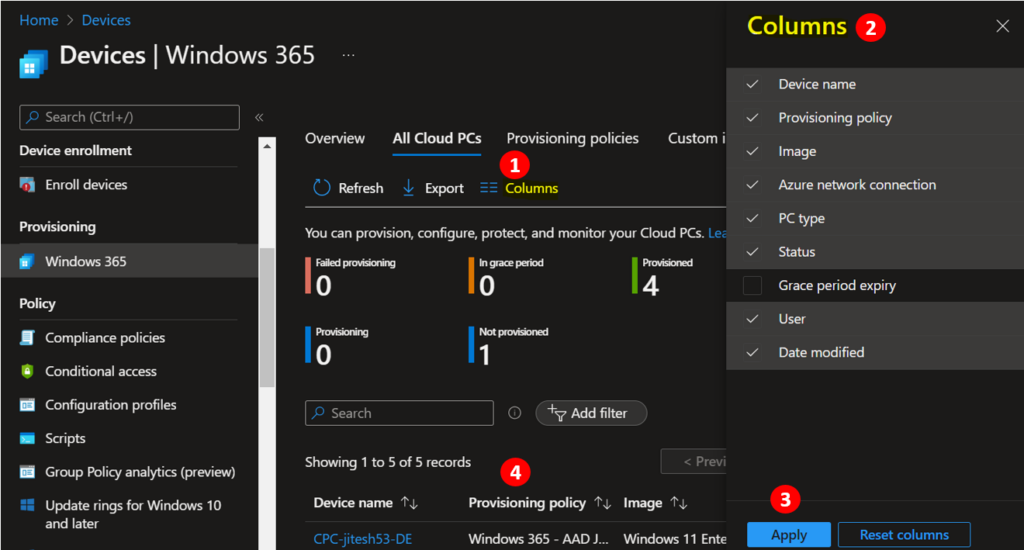
Task: Click the Refresh circular arrow icon
Action: [x=321, y=188]
